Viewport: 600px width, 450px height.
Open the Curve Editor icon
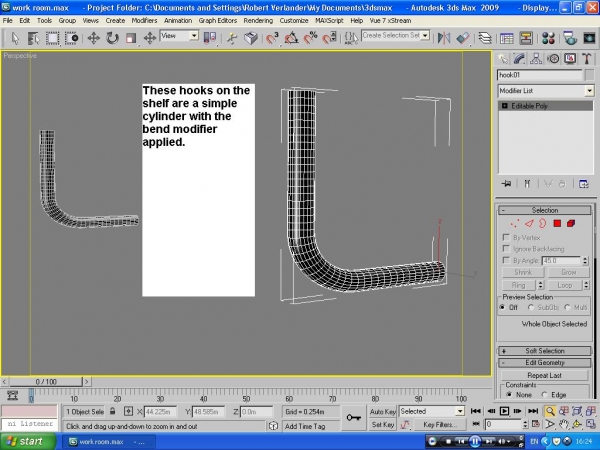coord(507,38)
